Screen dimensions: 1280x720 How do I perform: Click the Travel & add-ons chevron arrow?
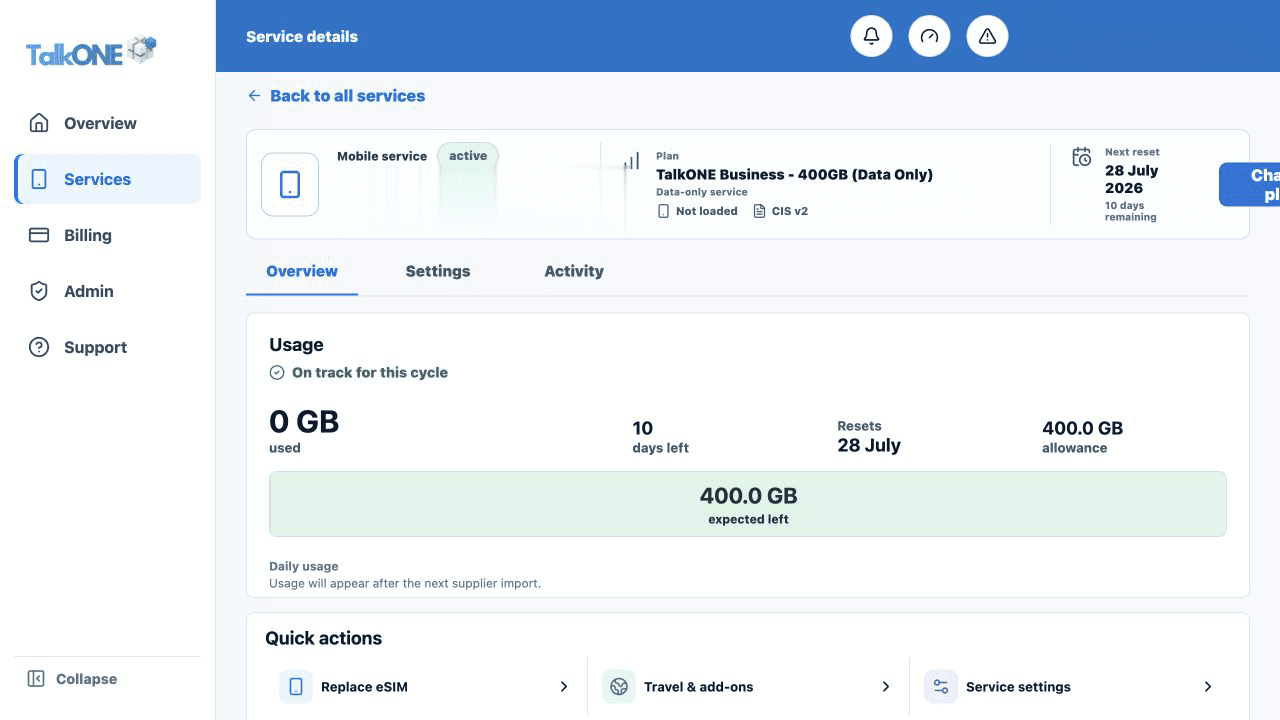coord(886,687)
